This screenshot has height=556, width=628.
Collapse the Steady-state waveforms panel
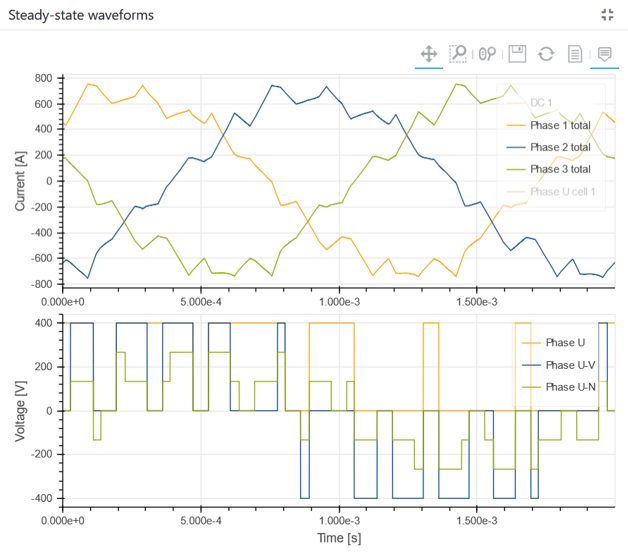(x=607, y=15)
